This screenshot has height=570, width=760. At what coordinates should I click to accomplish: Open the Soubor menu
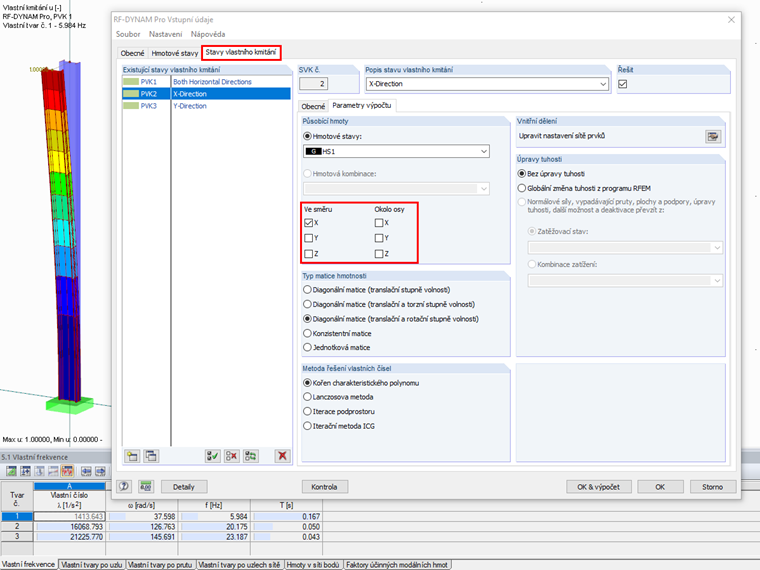click(128, 34)
